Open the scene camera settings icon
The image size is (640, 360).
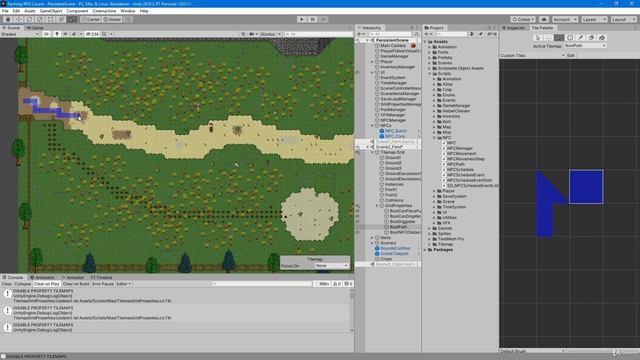pyautogui.click(x=253, y=34)
